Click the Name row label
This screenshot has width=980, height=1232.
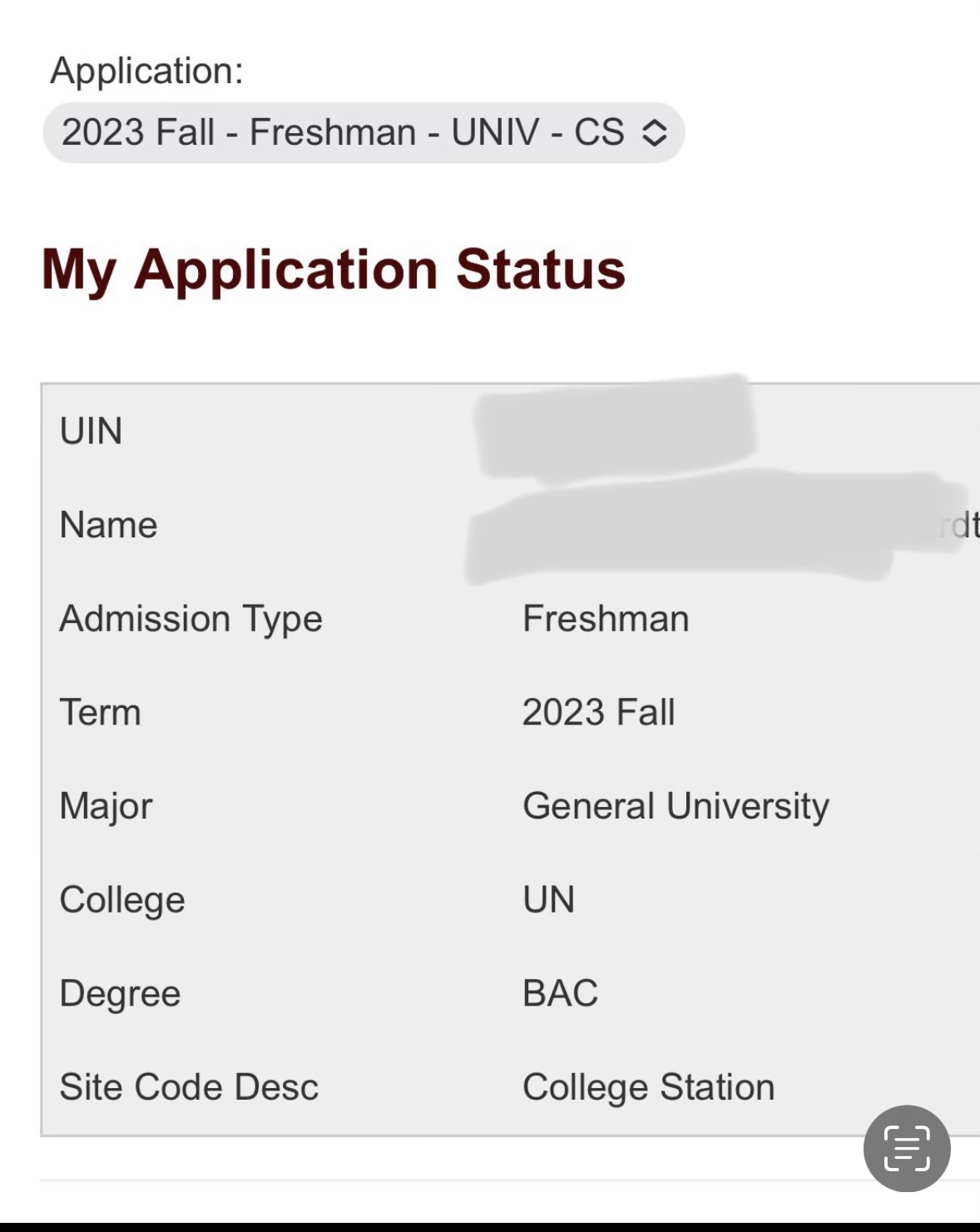[109, 525]
